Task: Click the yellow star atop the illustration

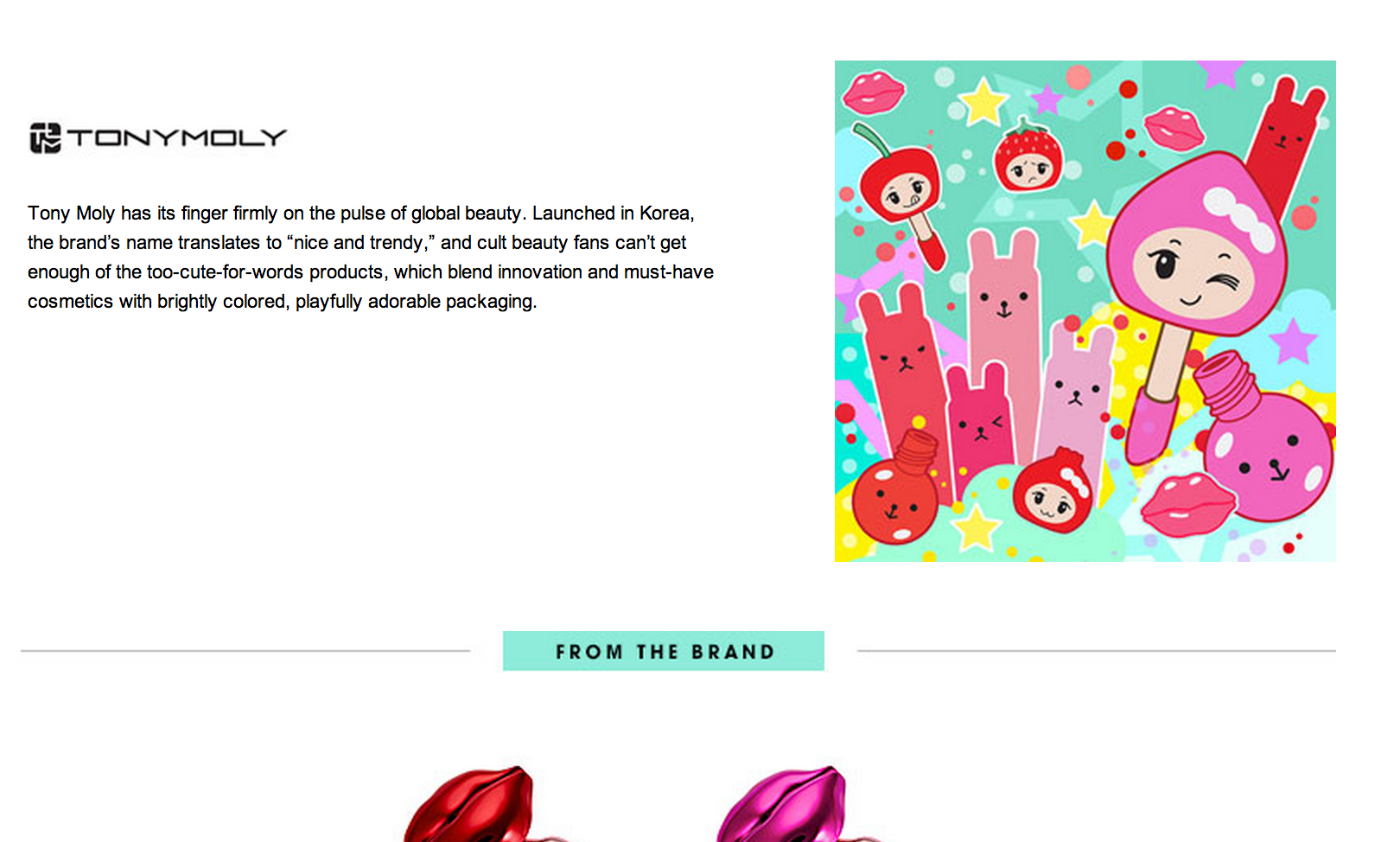Action: [983, 103]
